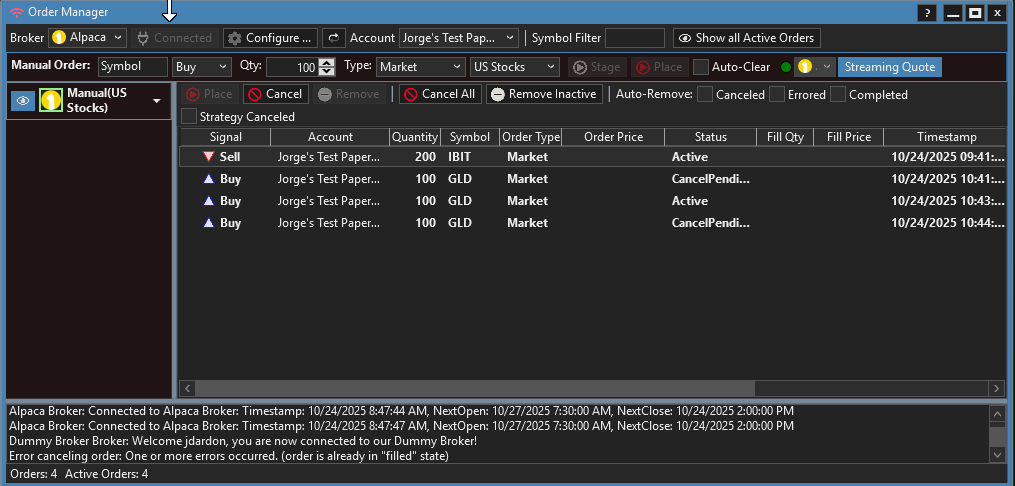Click the red Sell arrow on IBIT row
This screenshot has height=486, width=1015.
[208, 157]
